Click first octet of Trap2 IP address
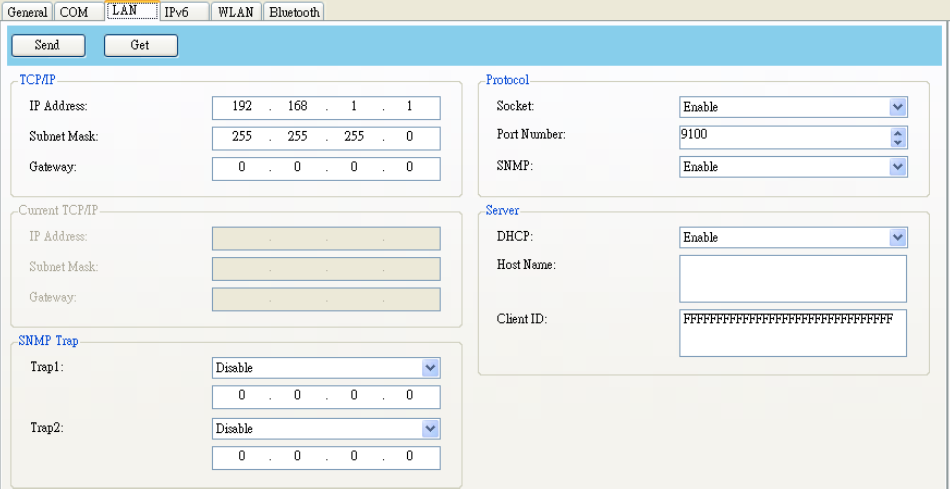950x489 pixels. 242,456
